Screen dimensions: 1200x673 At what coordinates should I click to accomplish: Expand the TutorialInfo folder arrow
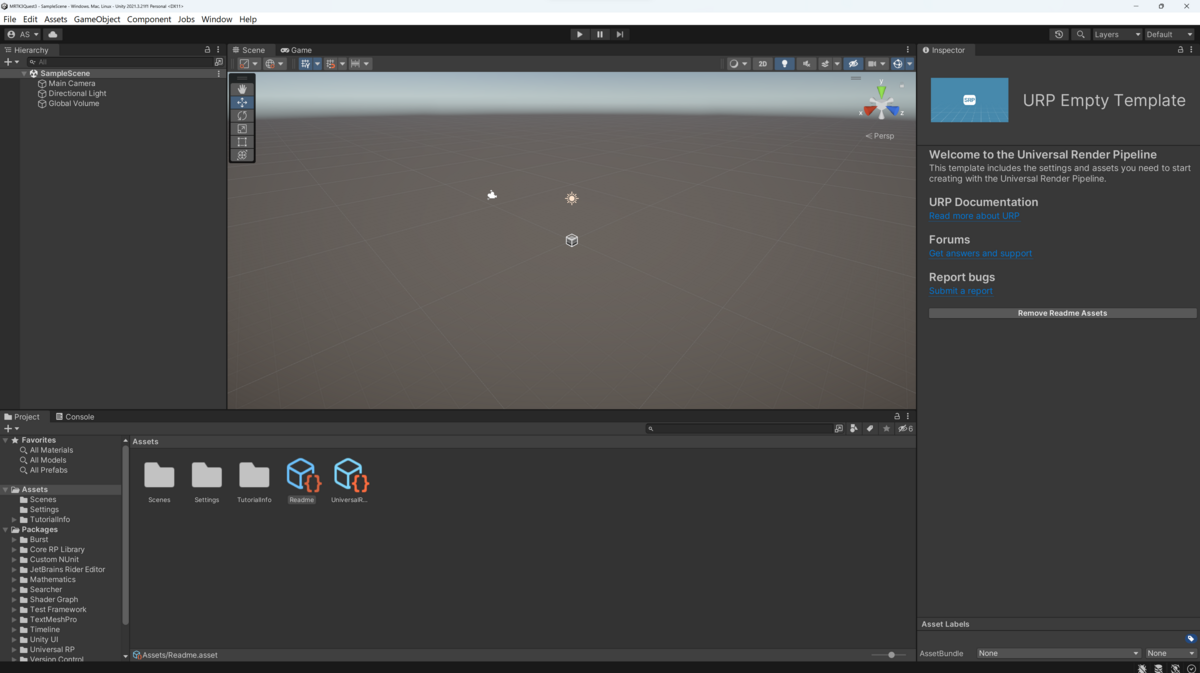click(14, 520)
